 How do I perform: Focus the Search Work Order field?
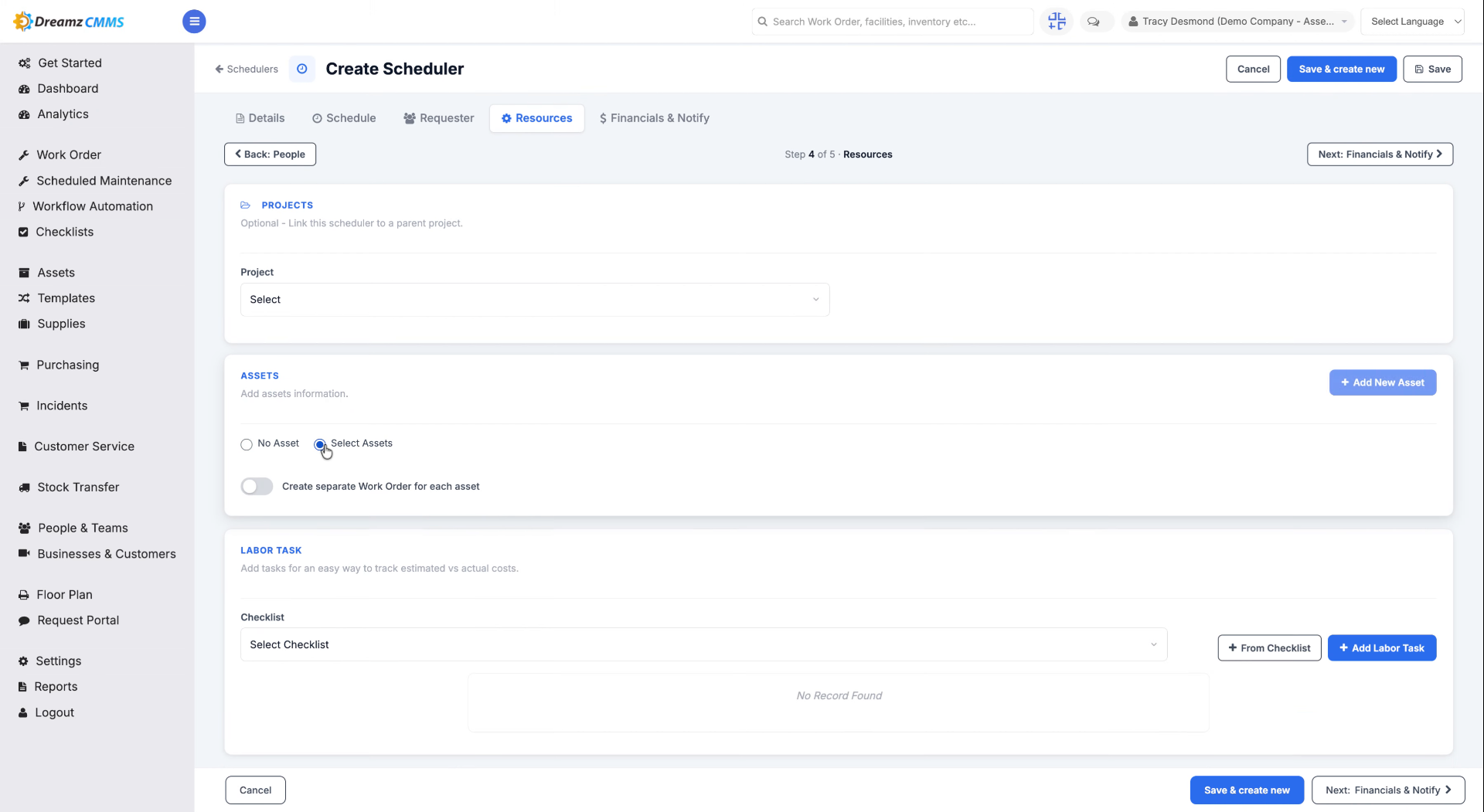893,22
